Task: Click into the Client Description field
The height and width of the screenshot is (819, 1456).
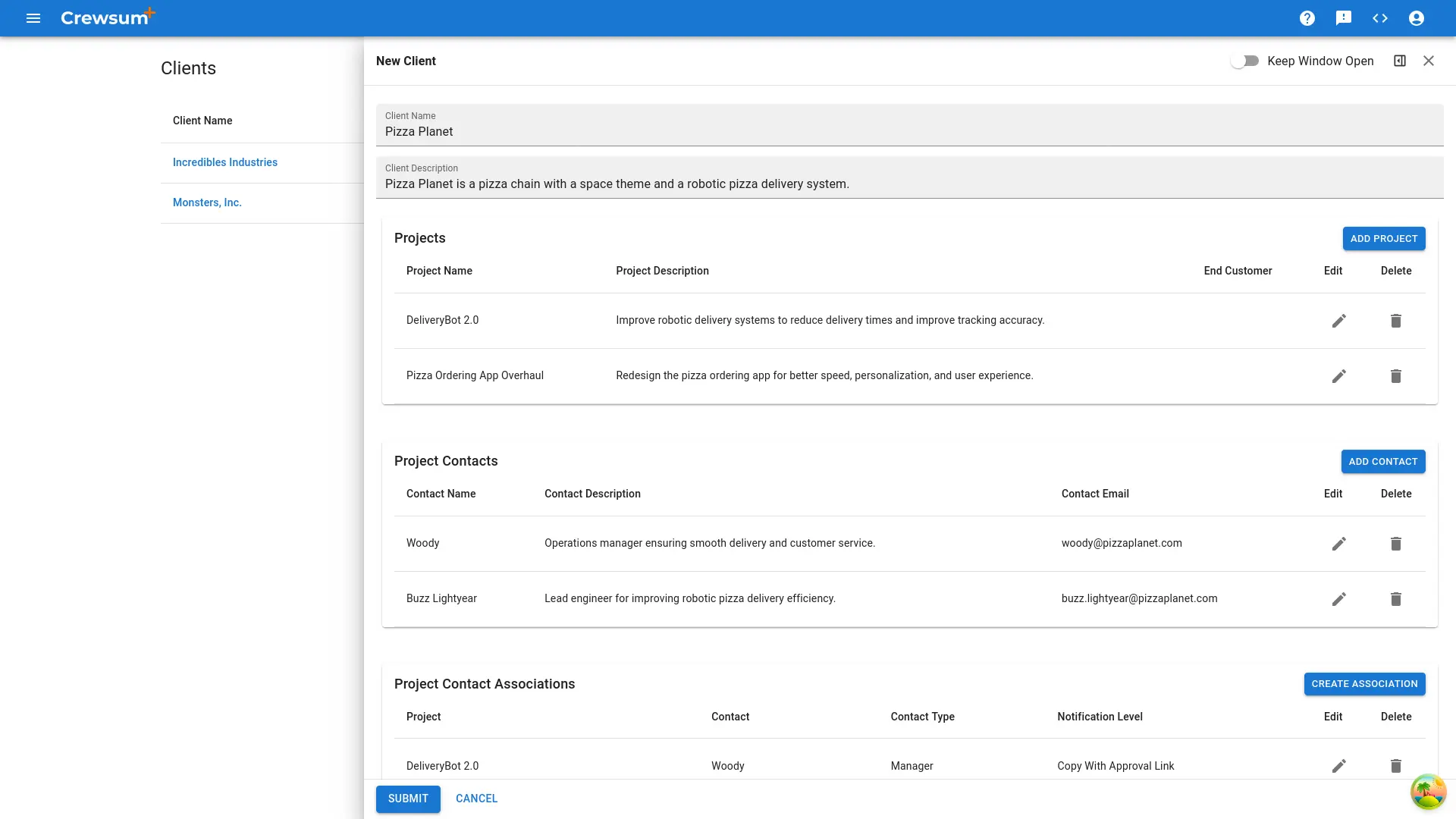Action: coord(908,184)
